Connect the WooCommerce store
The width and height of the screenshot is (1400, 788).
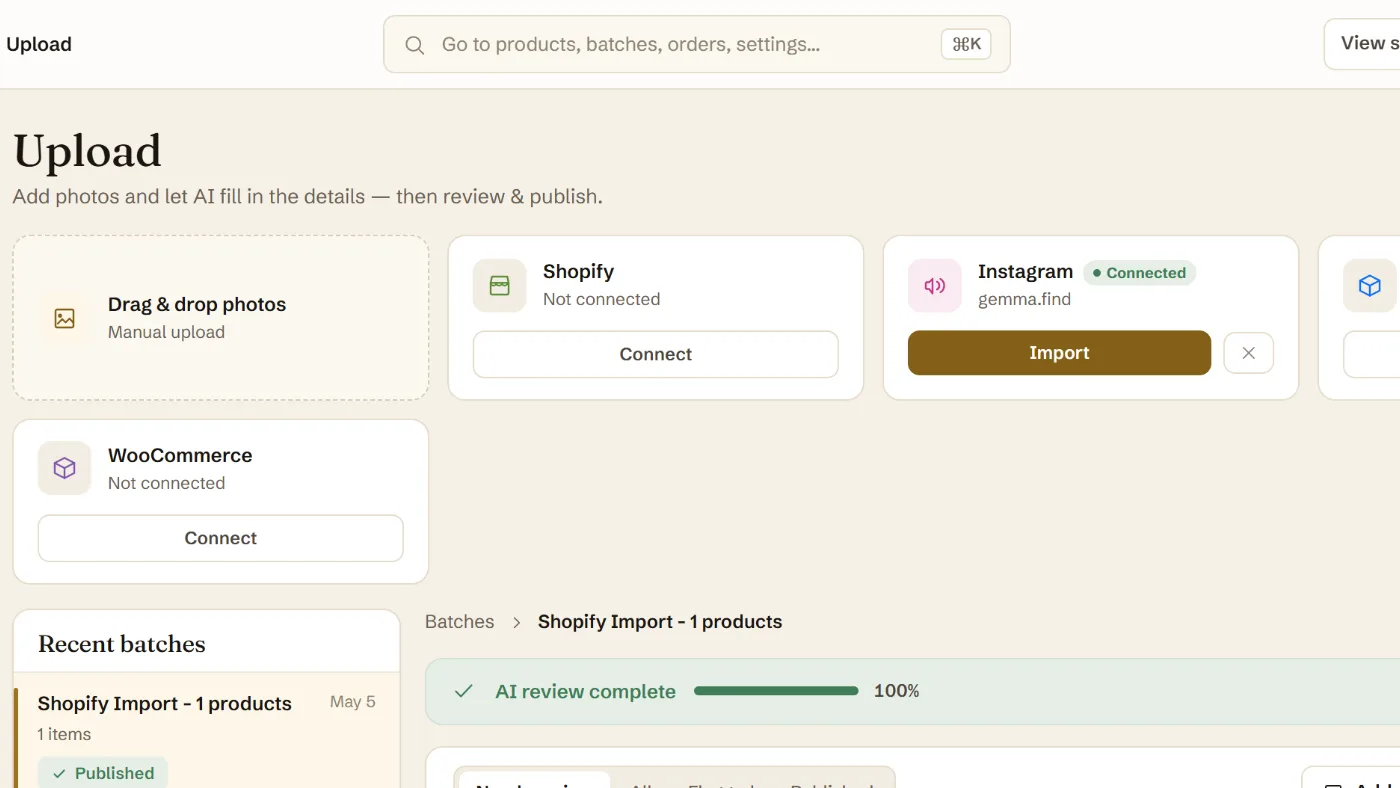(221, 538)
